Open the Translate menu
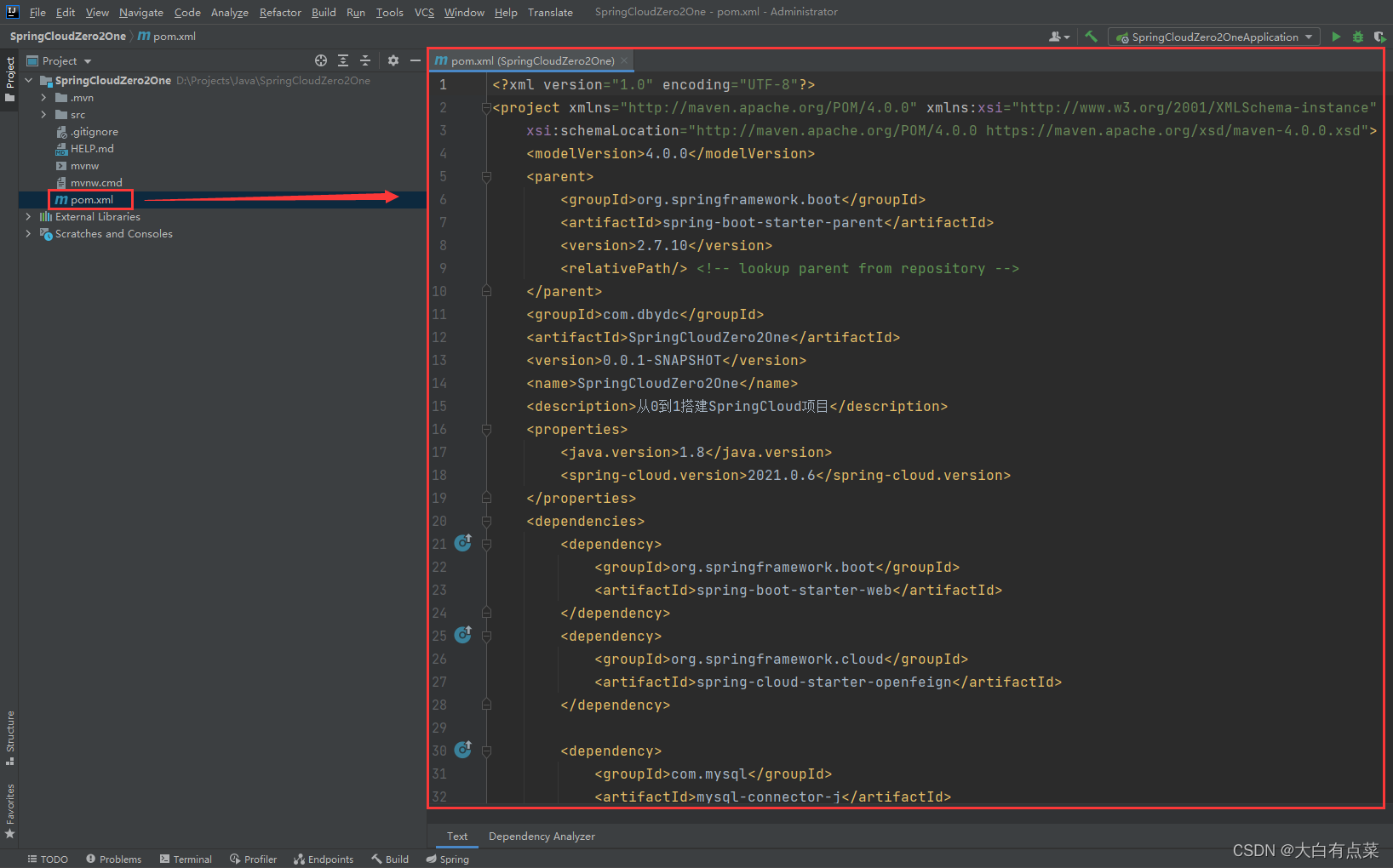Viewport: 1393px width, 868px height. tap(550, 12)
